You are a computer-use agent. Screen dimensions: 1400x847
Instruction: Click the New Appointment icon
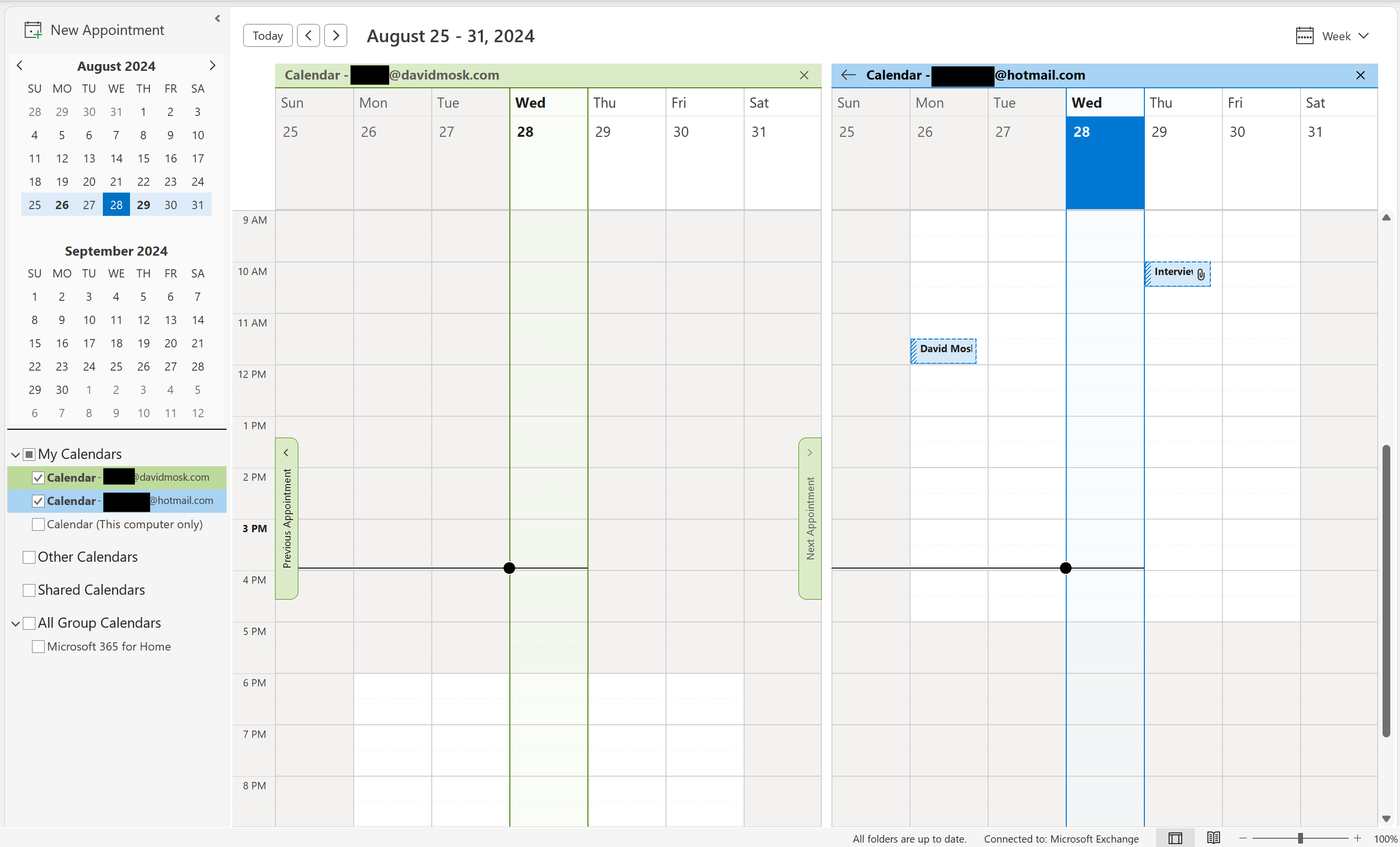(x=32, y=28)
